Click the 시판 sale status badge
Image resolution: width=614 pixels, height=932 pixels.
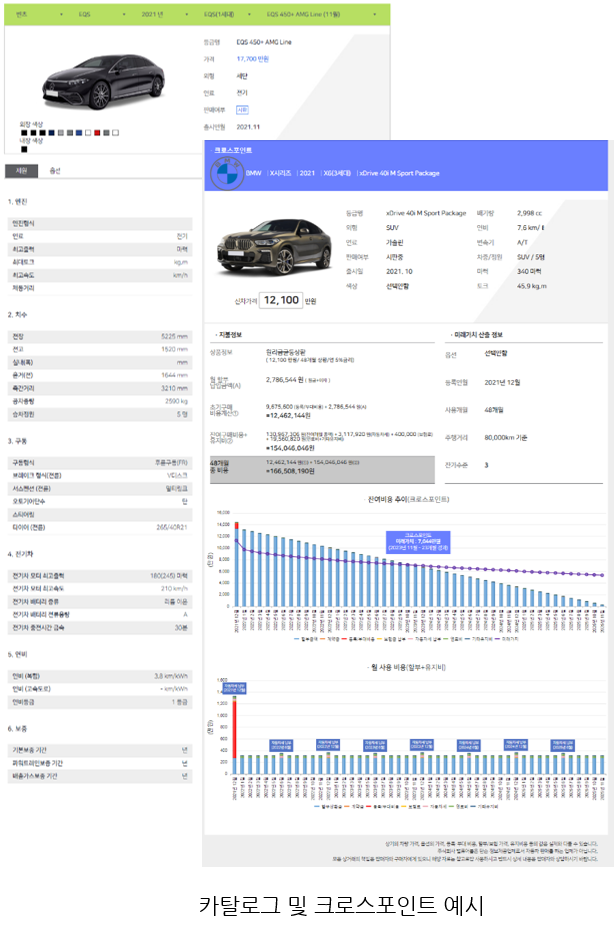(x=242, y=110)
